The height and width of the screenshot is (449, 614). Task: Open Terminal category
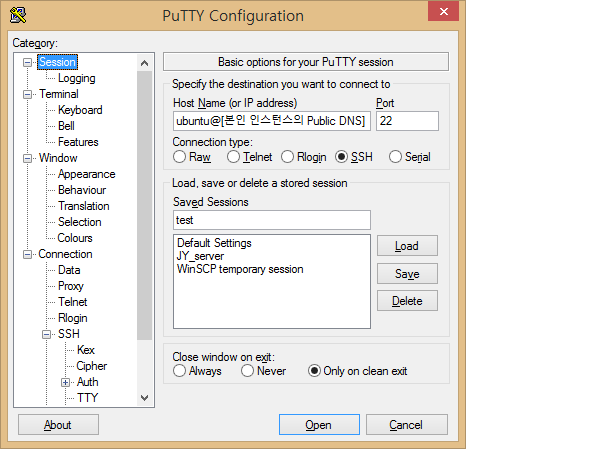tap(59, 94)
